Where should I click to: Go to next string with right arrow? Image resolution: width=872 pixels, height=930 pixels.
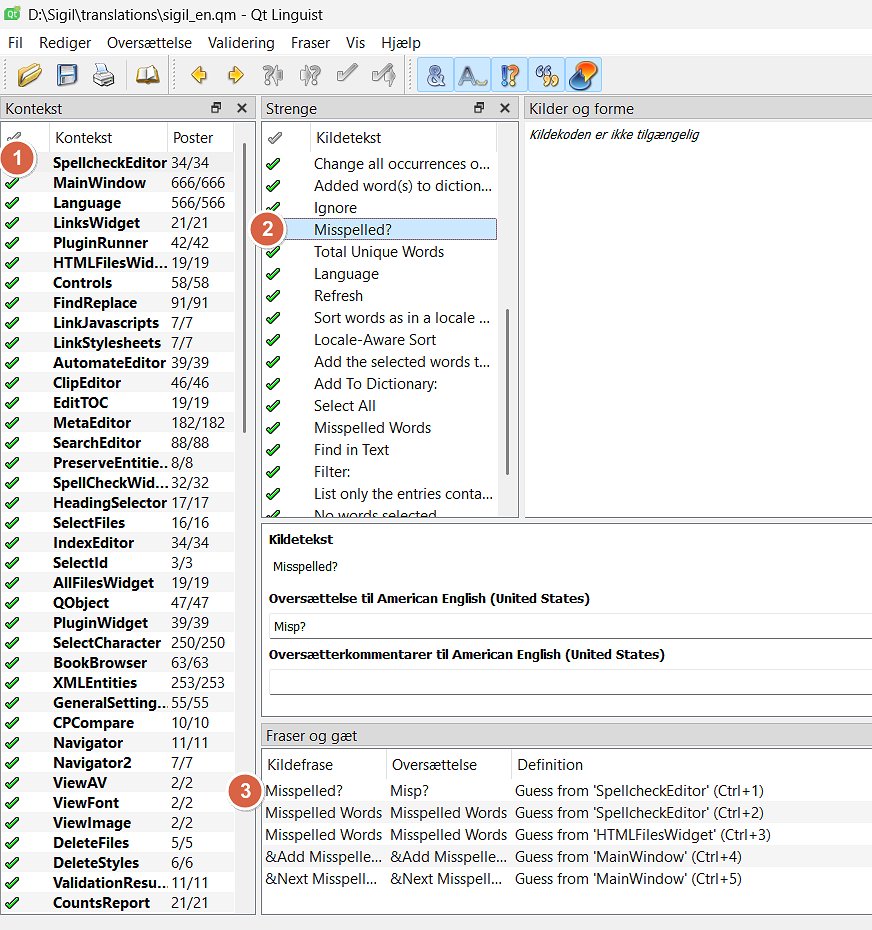tap(236, 75)
